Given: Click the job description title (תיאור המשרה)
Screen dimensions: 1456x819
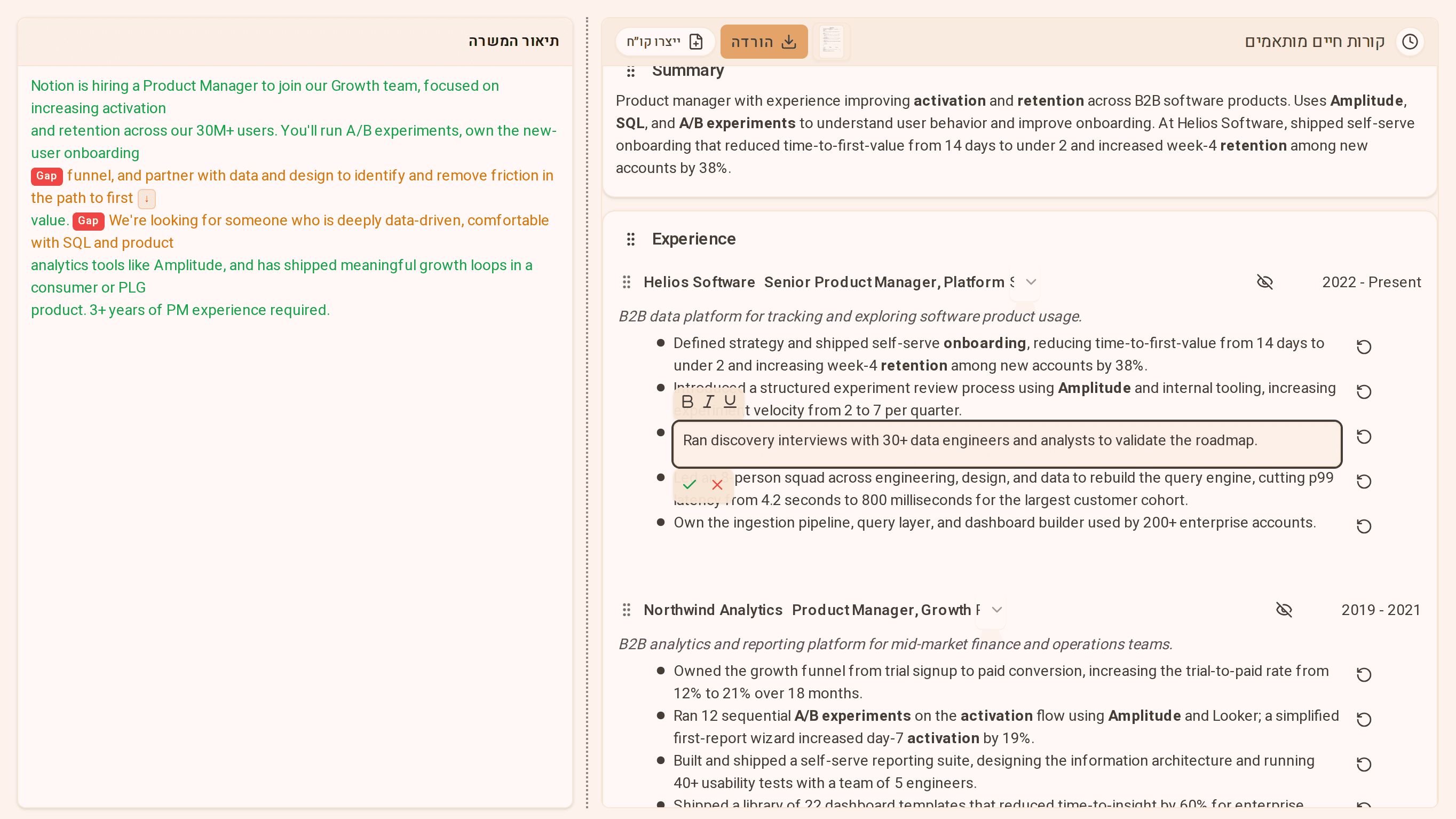Looking at the screenshot, I should pos(513,41).
